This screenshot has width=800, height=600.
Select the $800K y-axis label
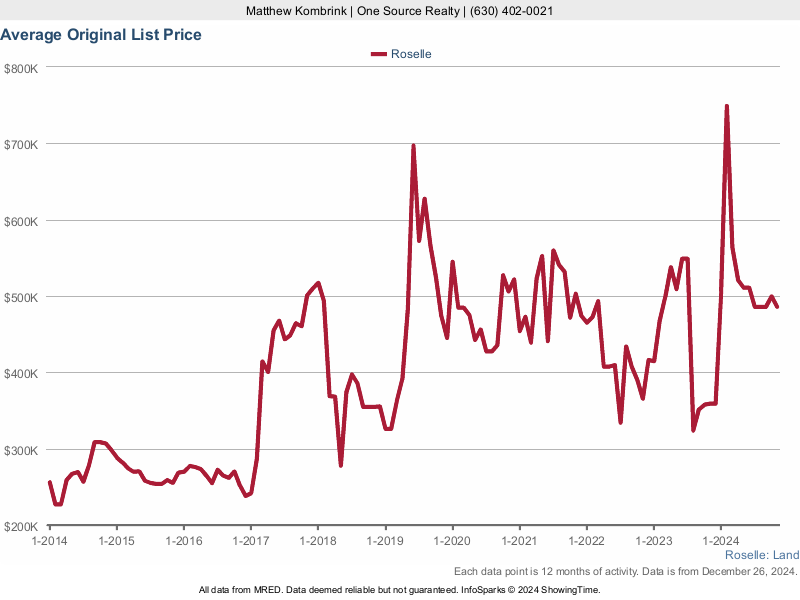pos(21,68)
